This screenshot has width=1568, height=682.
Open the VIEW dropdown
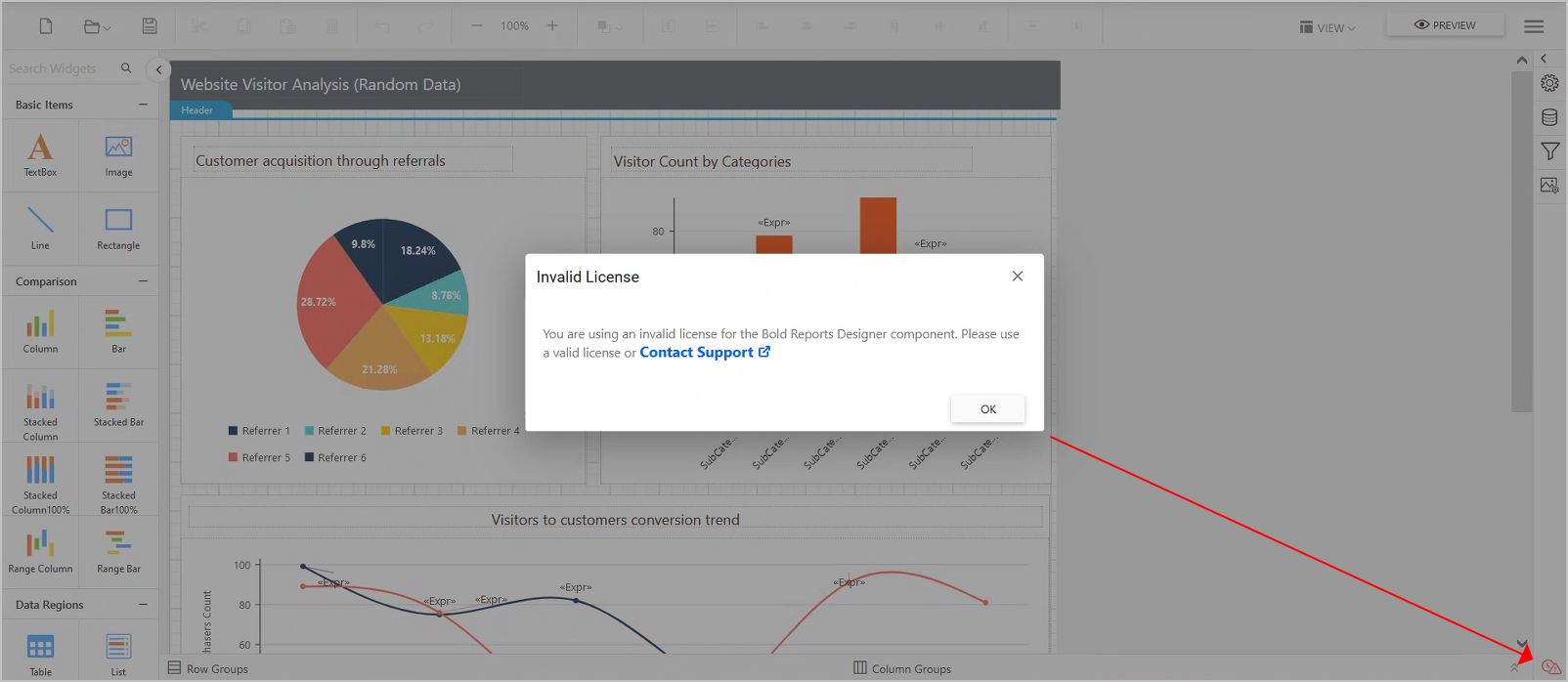(x=1328, y=27)
